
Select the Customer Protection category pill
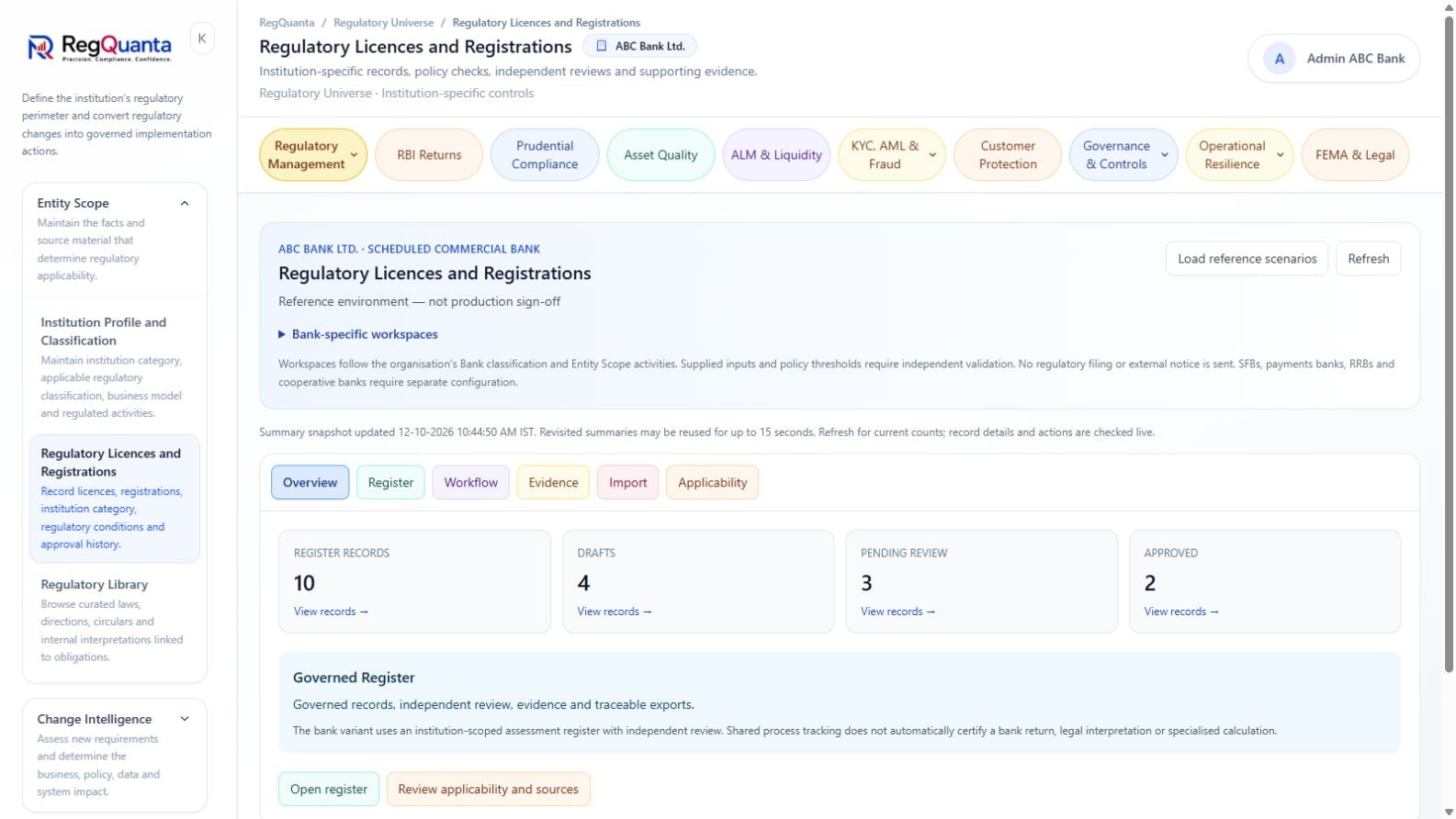(1008, 155)
